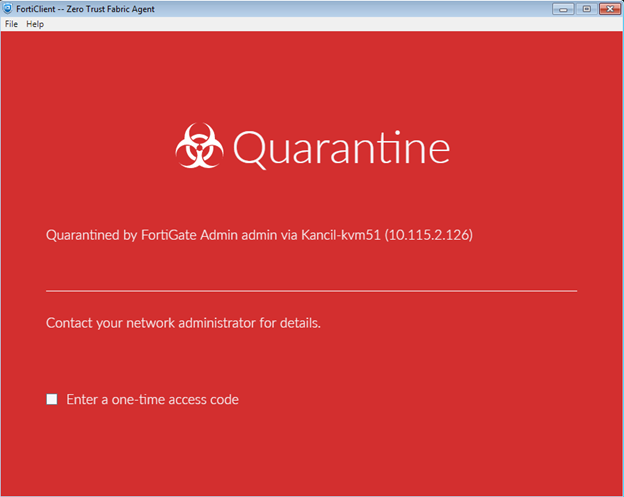The height and width of the screenshot is (497, 624).
Task: Click the large 'Quarantine' heading
Action: [341, 148]
